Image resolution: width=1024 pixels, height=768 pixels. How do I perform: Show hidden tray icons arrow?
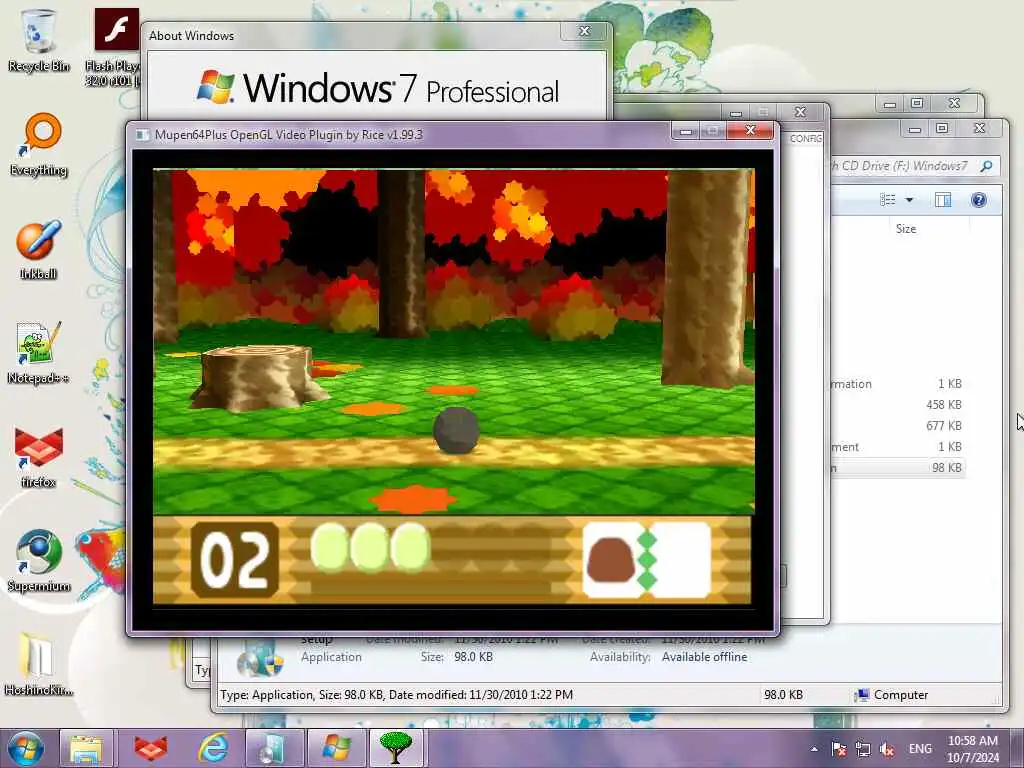814,749
